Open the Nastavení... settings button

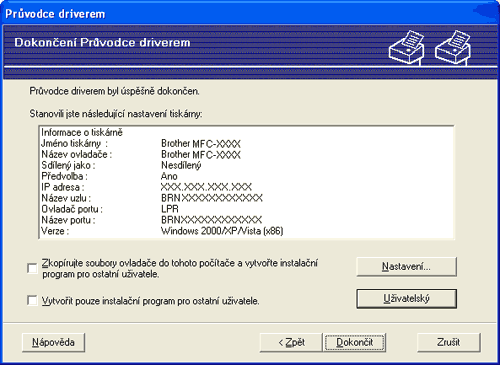[x=406, y=267]
